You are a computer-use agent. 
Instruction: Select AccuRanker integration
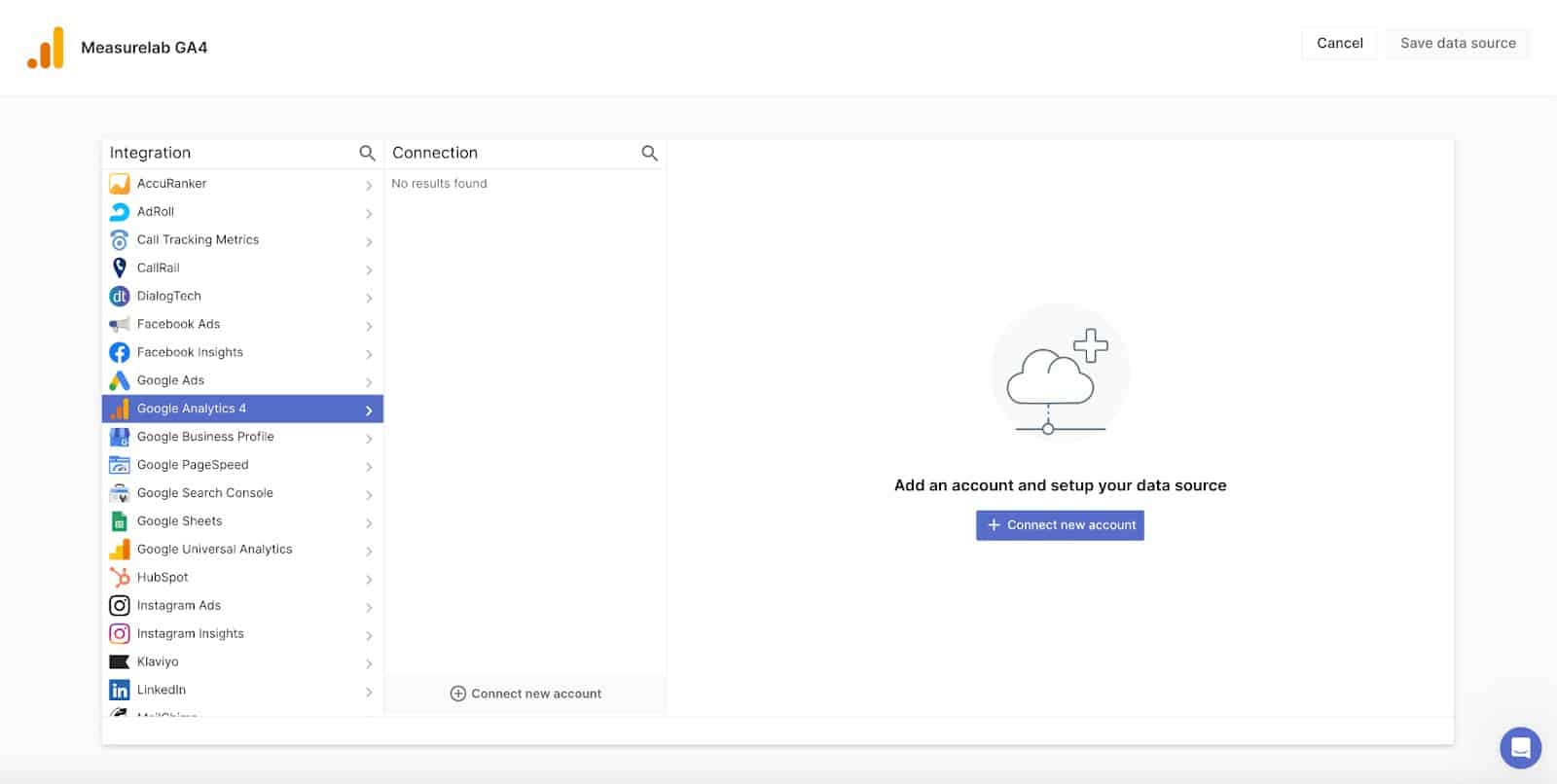242,184
